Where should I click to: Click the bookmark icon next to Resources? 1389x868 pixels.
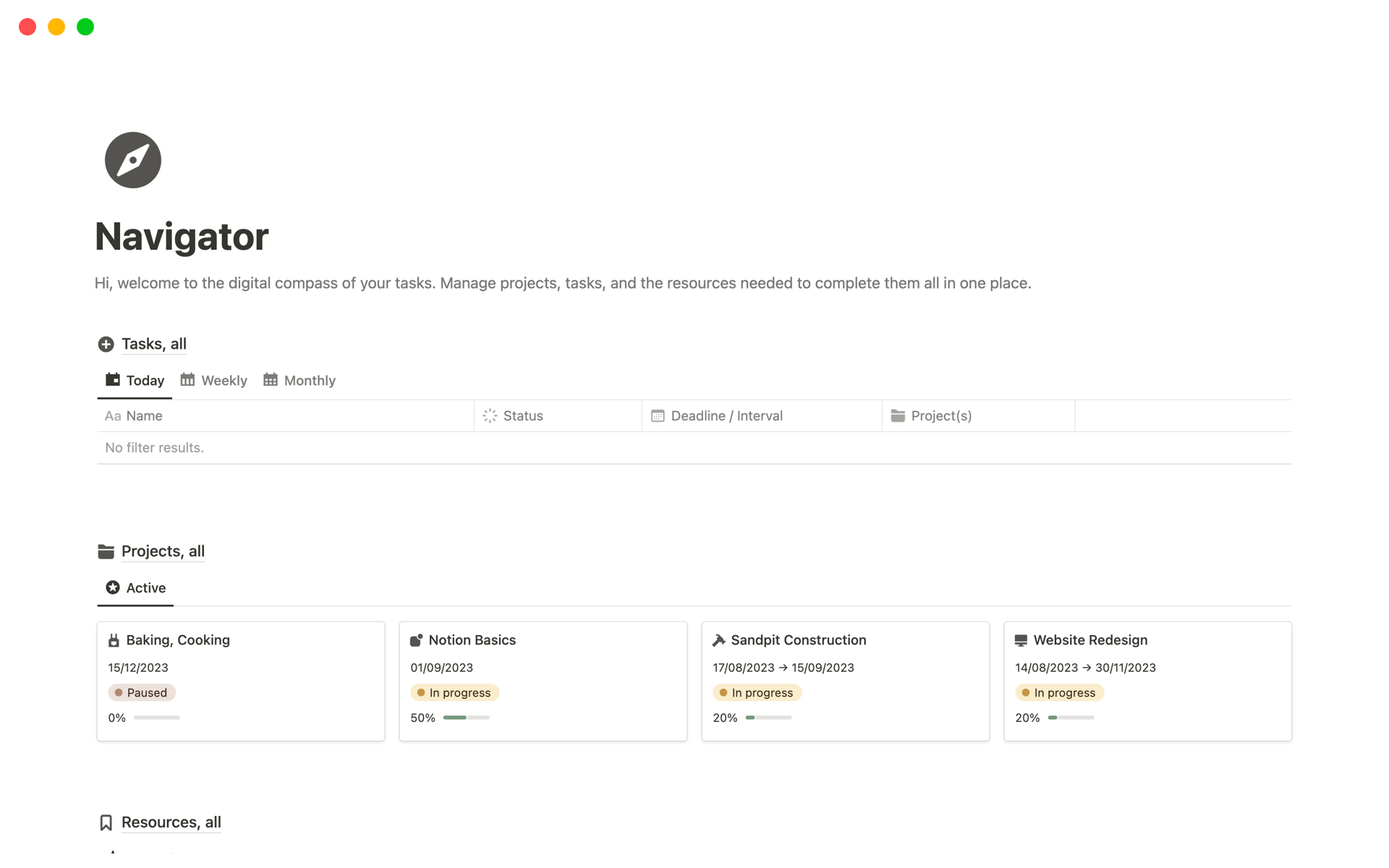tap(106, 821)
